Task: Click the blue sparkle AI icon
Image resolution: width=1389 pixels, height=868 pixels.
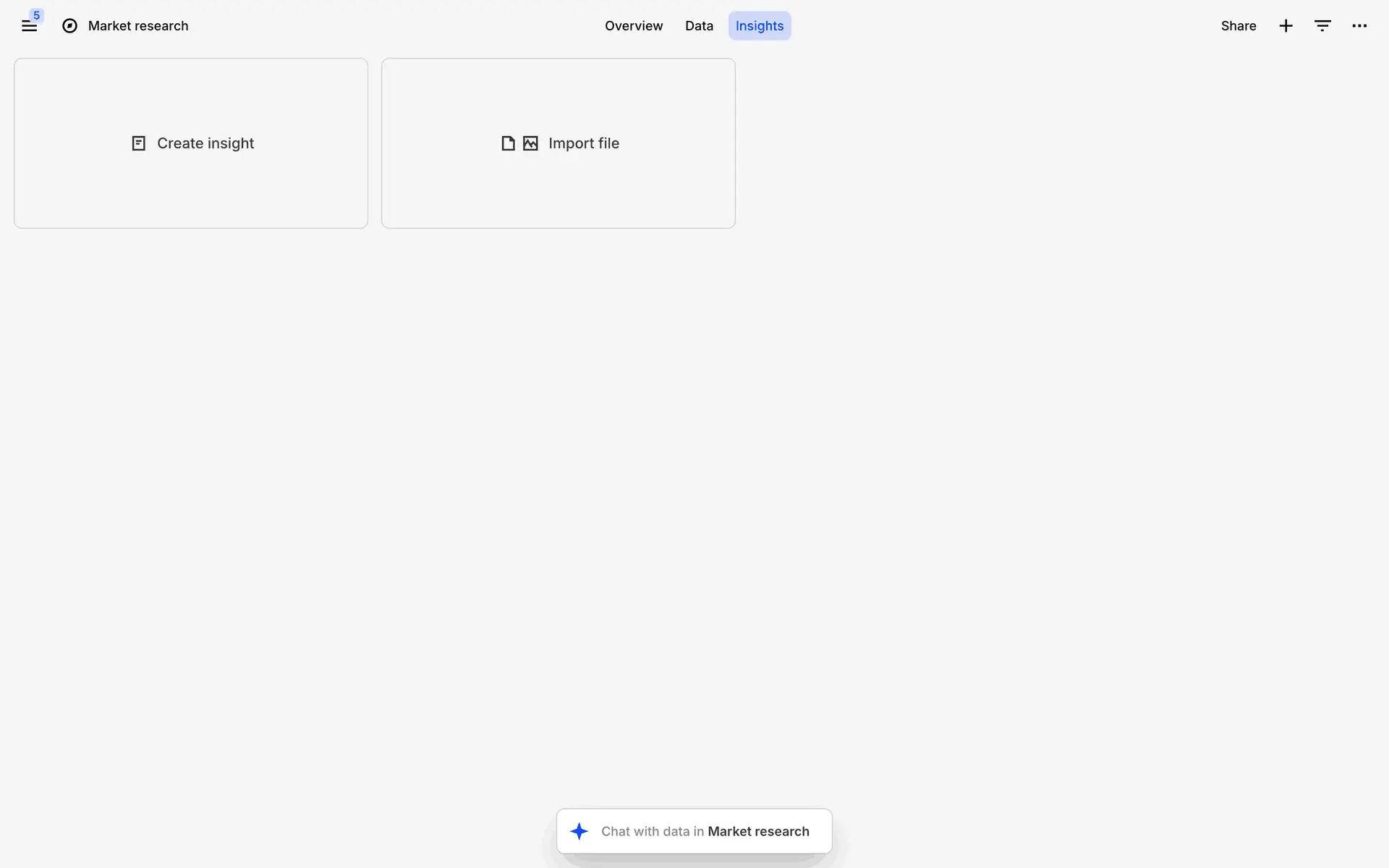Action: pyautogui.click(x=579, y=831)
